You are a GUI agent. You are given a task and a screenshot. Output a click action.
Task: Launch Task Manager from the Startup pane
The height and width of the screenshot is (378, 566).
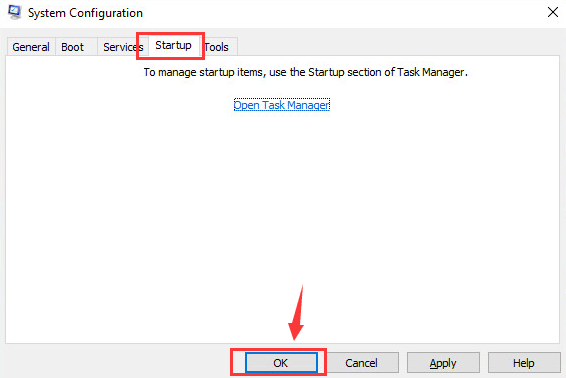pos(282,105)
